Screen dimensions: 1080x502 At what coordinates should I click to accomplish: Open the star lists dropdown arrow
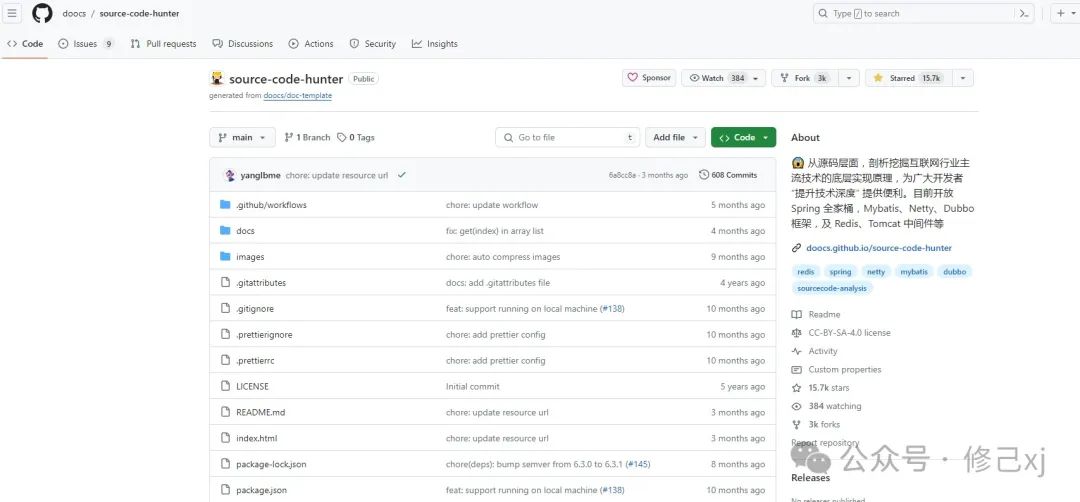click(962, 79)
